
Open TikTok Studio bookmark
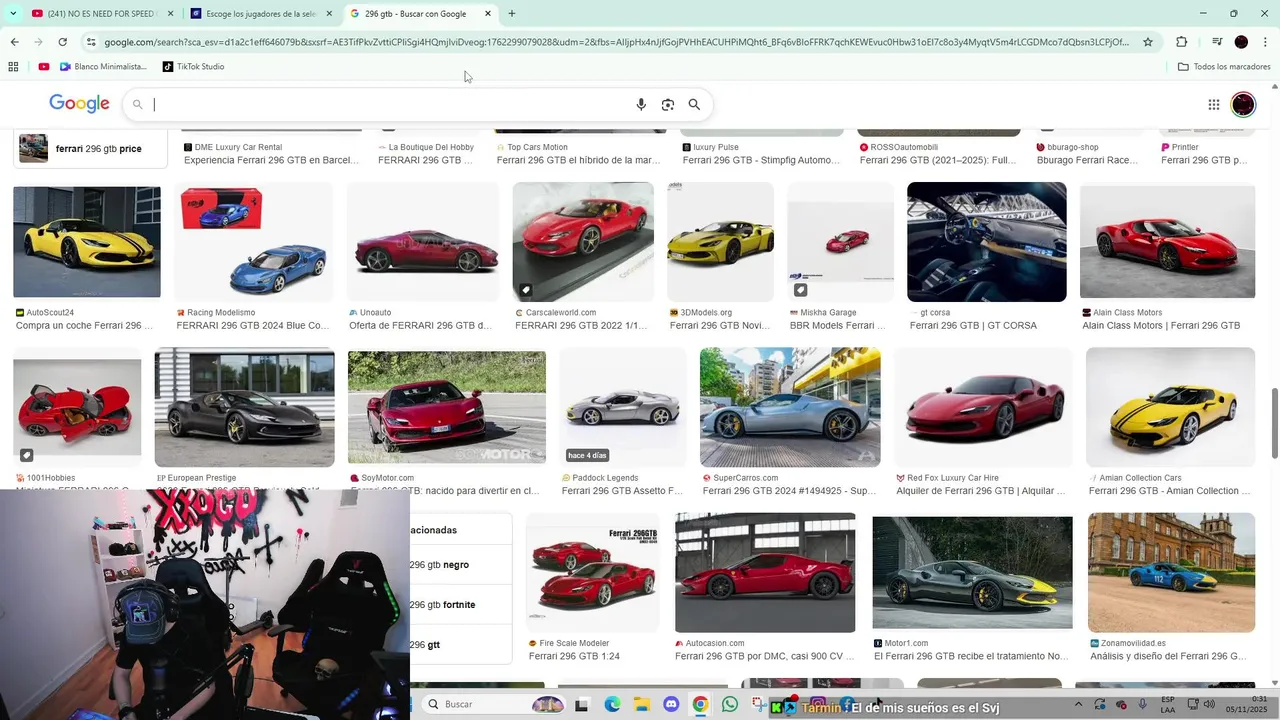click(193, 67)
